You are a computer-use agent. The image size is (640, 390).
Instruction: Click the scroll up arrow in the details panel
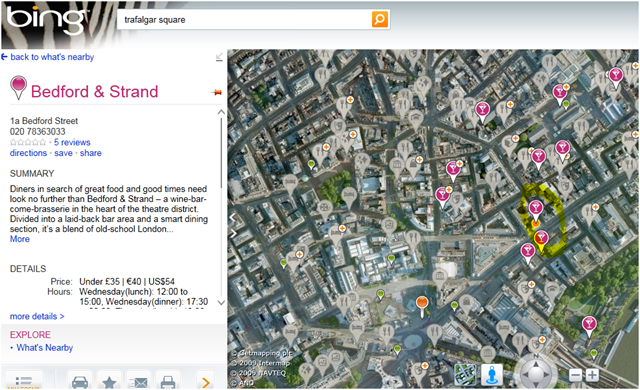(221, 112)
